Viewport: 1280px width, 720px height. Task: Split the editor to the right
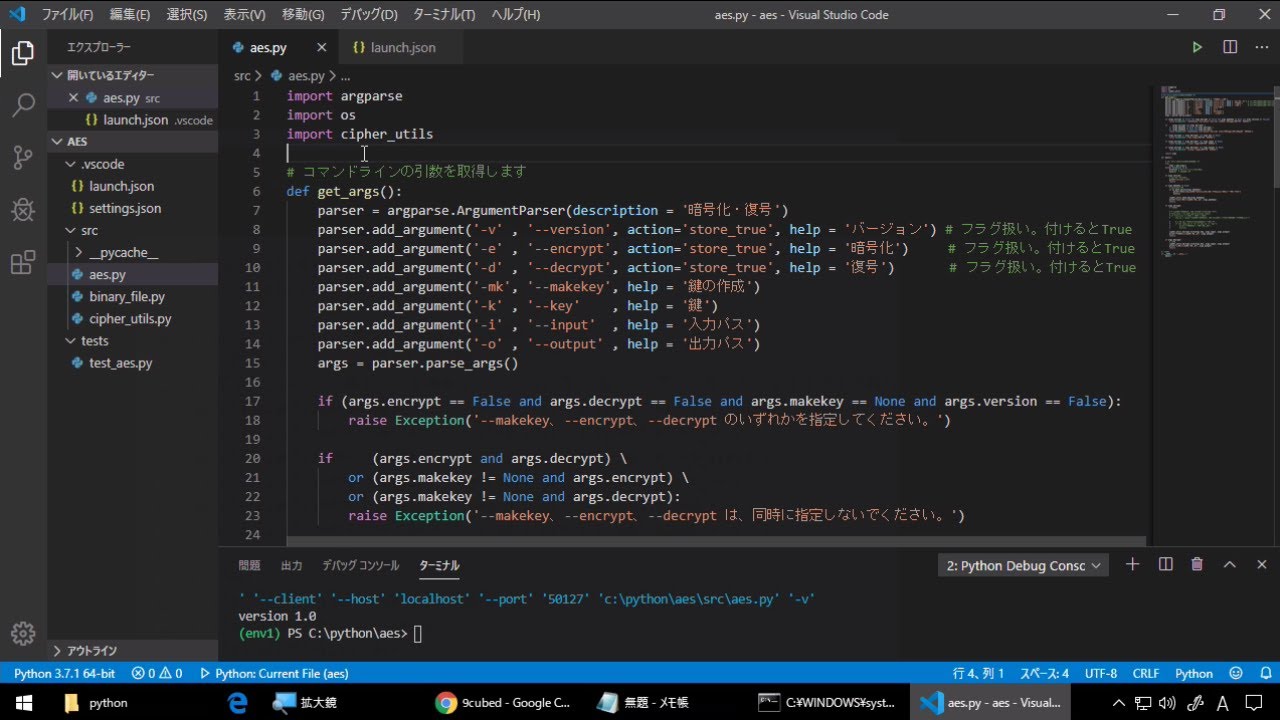coord(1230,47)
